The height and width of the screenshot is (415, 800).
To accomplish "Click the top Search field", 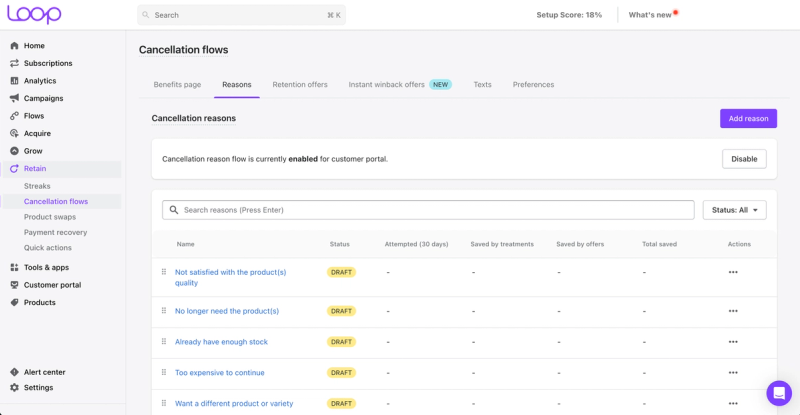I will (x=241, y=15).
